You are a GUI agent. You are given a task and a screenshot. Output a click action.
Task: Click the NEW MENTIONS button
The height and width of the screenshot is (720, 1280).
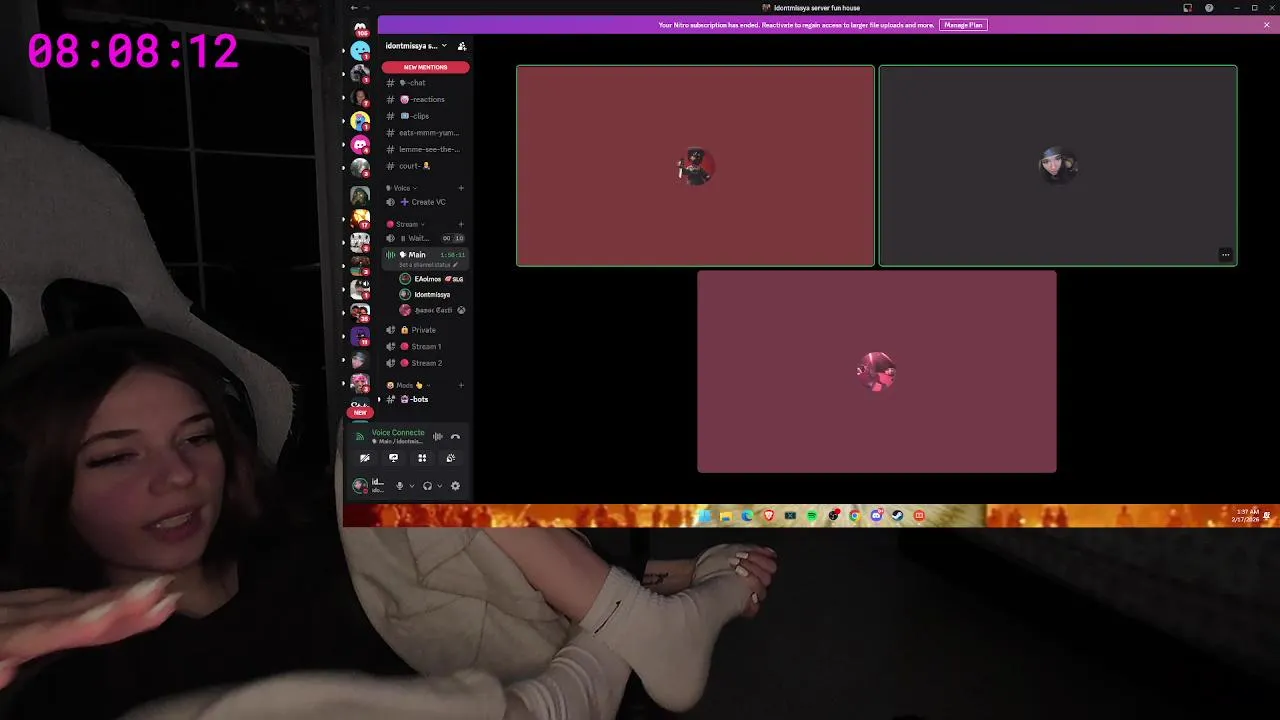pyautogui.click(x=425, y=67)
